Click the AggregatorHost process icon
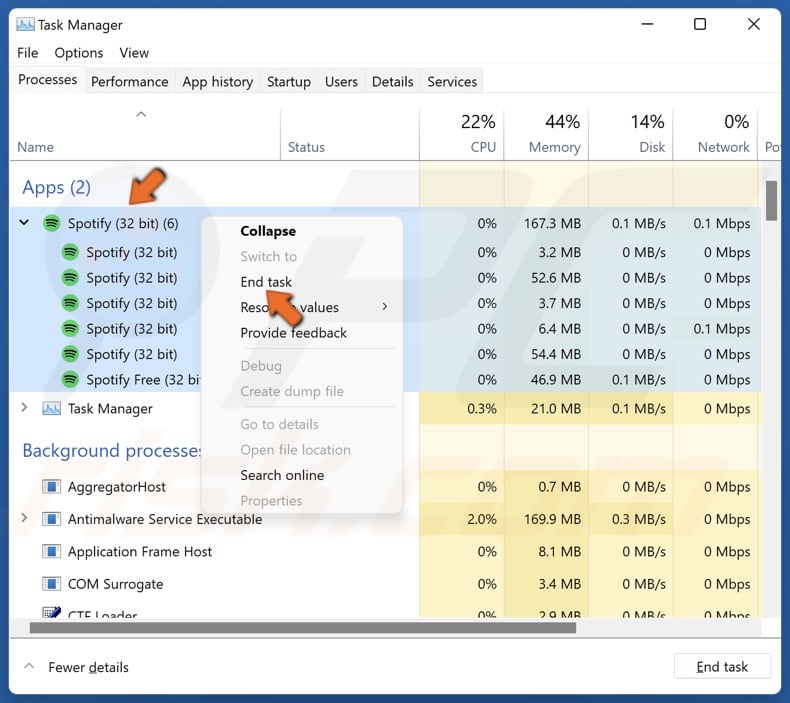 click(51, 486)
